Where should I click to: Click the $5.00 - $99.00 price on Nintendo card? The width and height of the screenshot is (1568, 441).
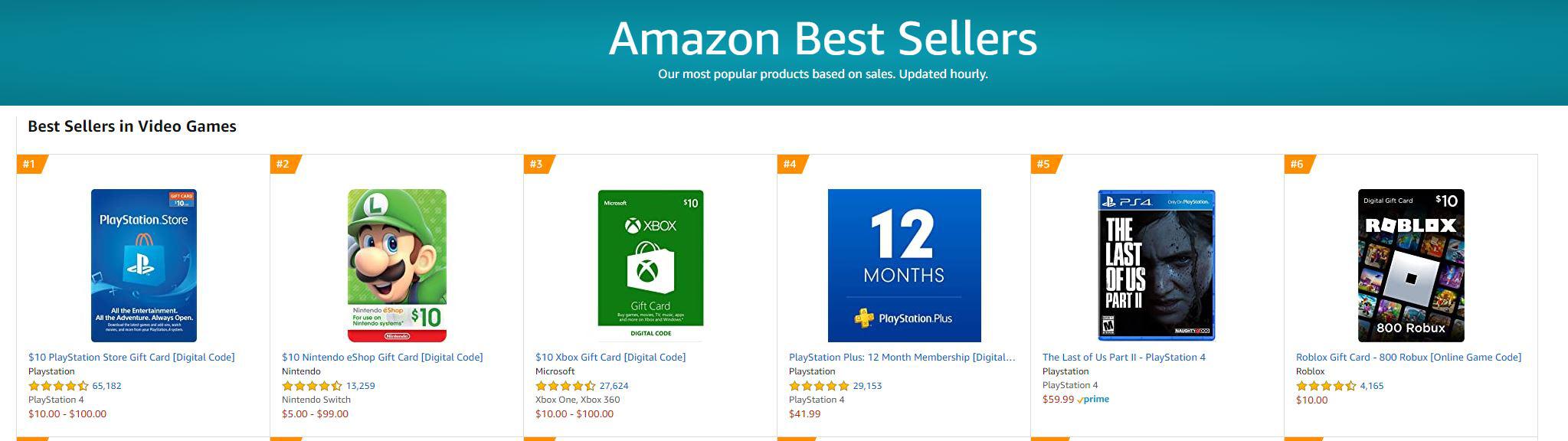[x=316, y=413]
